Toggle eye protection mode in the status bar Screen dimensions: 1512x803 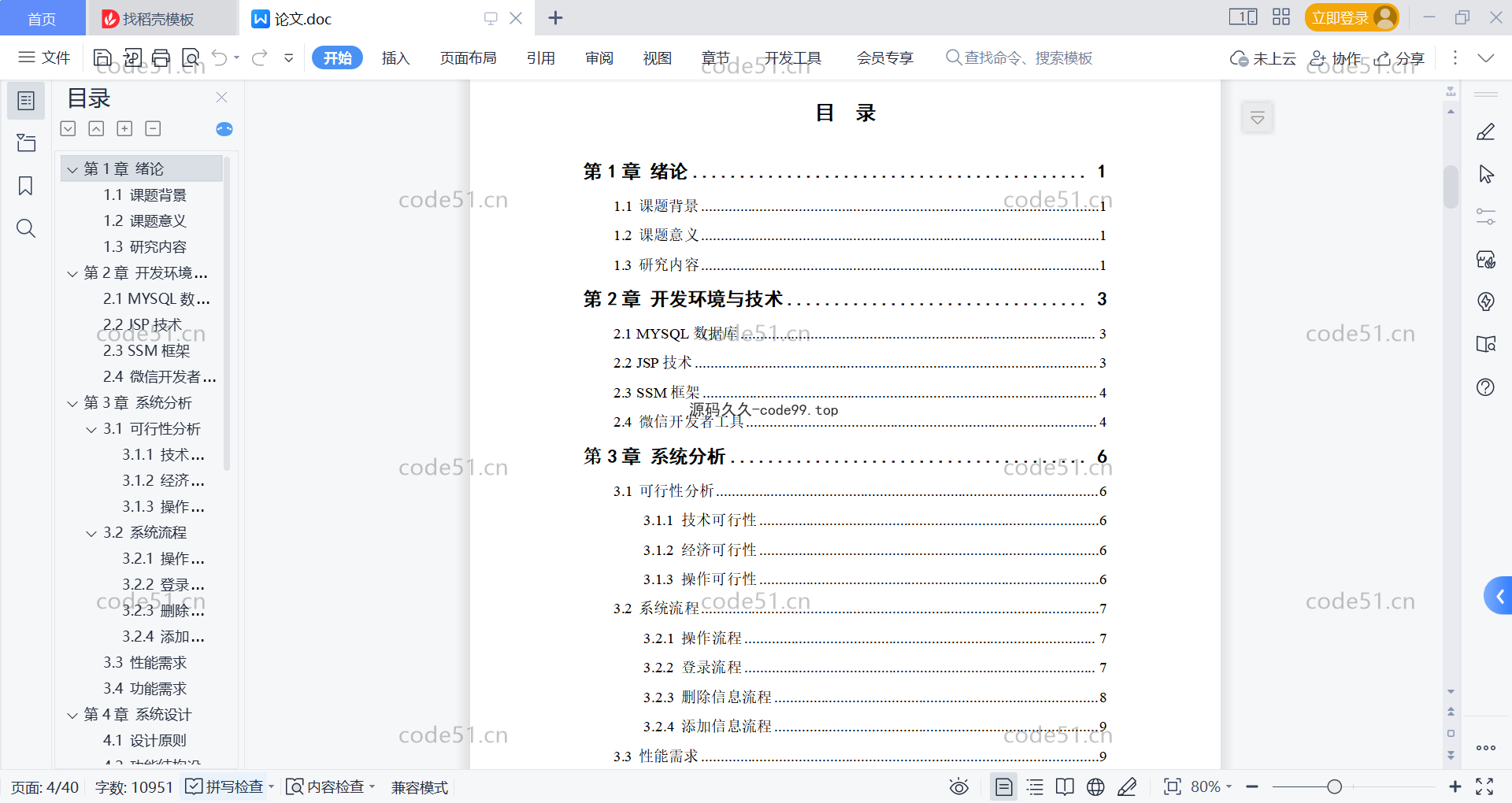coord(958,786)
